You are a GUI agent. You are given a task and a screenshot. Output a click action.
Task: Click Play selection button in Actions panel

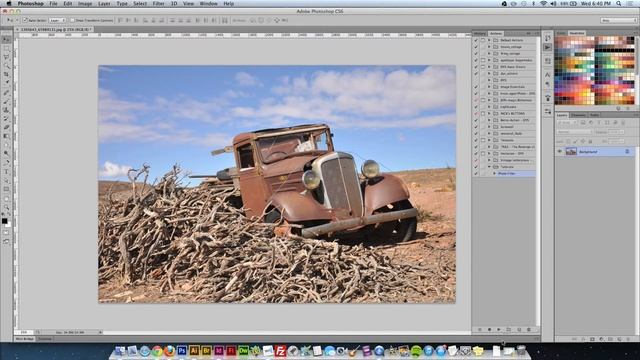[x=499, y=329]
